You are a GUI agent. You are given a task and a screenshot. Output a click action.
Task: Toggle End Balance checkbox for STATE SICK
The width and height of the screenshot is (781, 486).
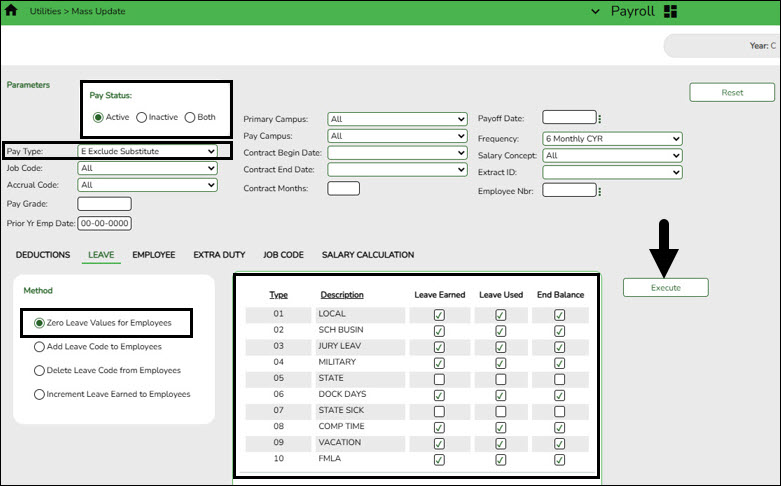[x=559, y=411]
